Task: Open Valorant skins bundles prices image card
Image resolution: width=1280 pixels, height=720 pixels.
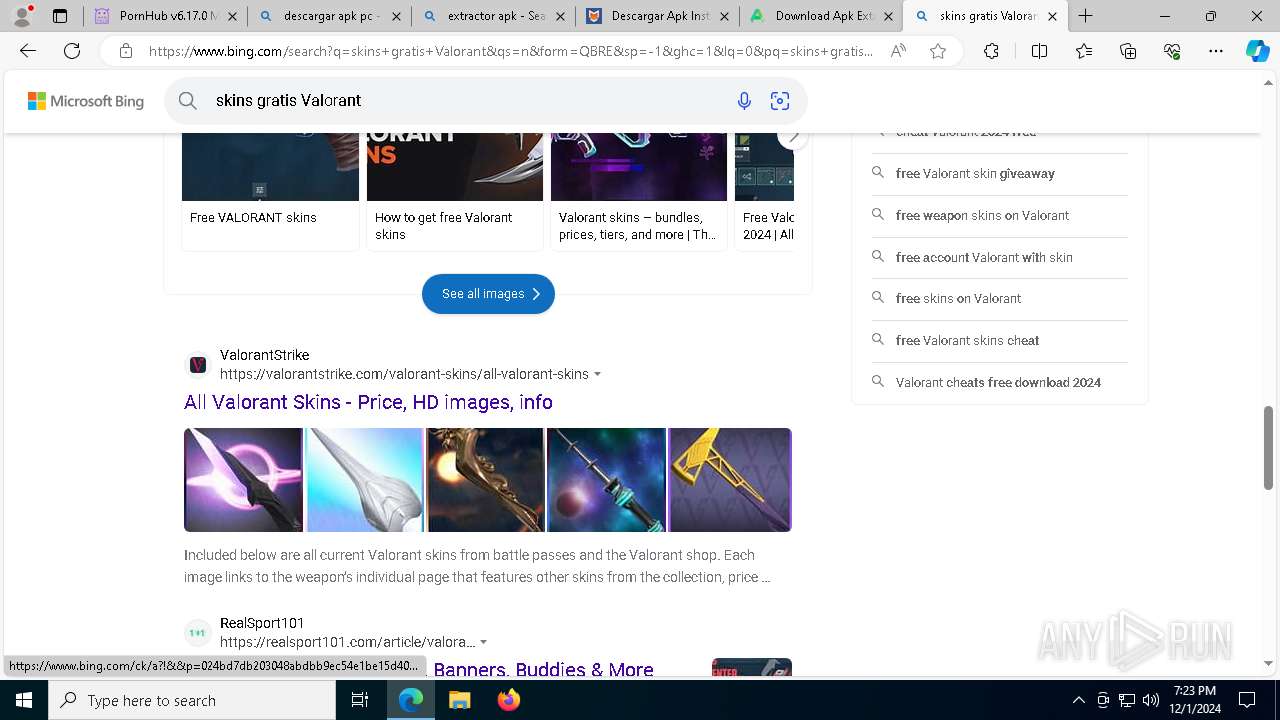Action: (639, 190)
